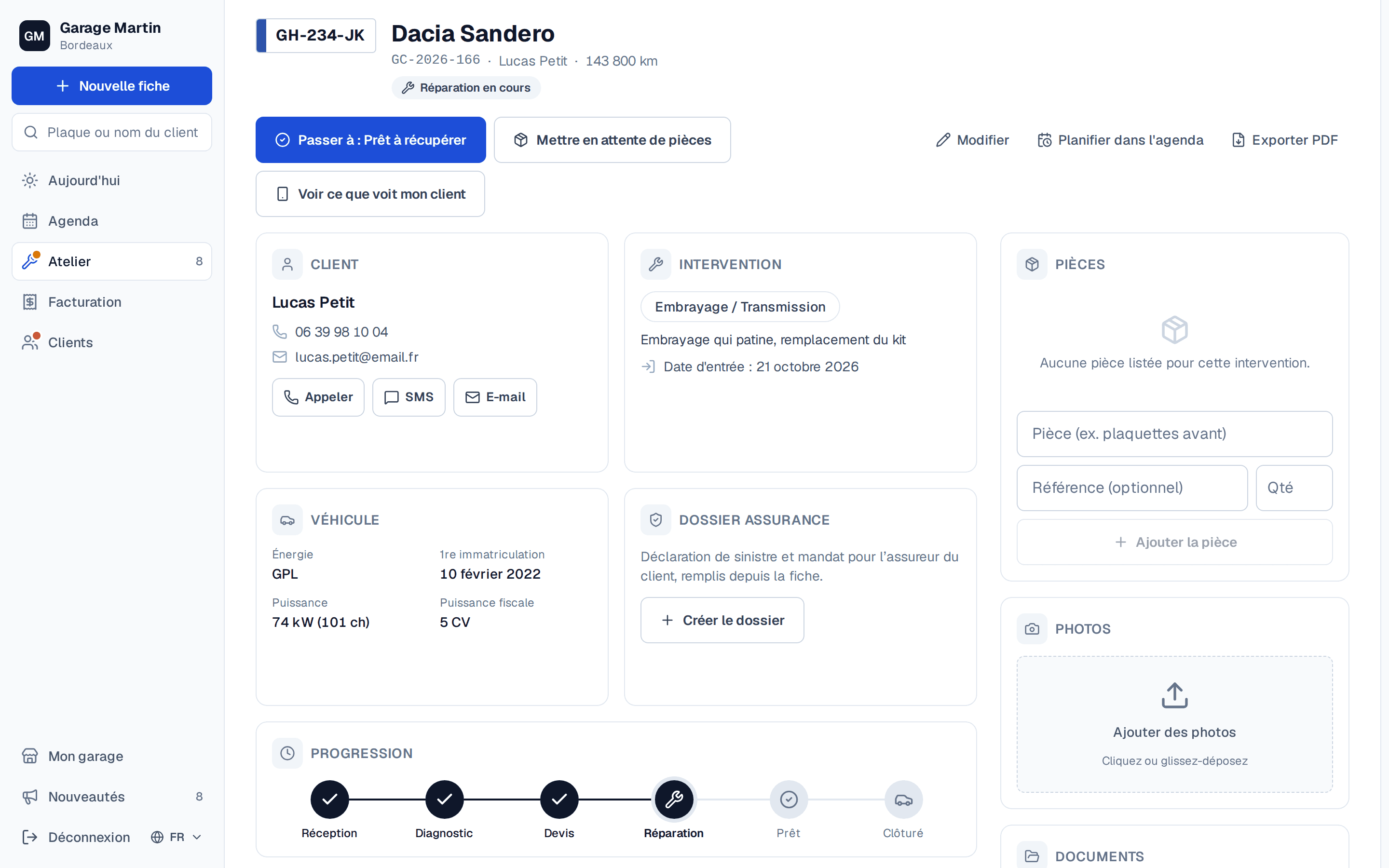Click Voir ce que voit mon client

[370, 194]
